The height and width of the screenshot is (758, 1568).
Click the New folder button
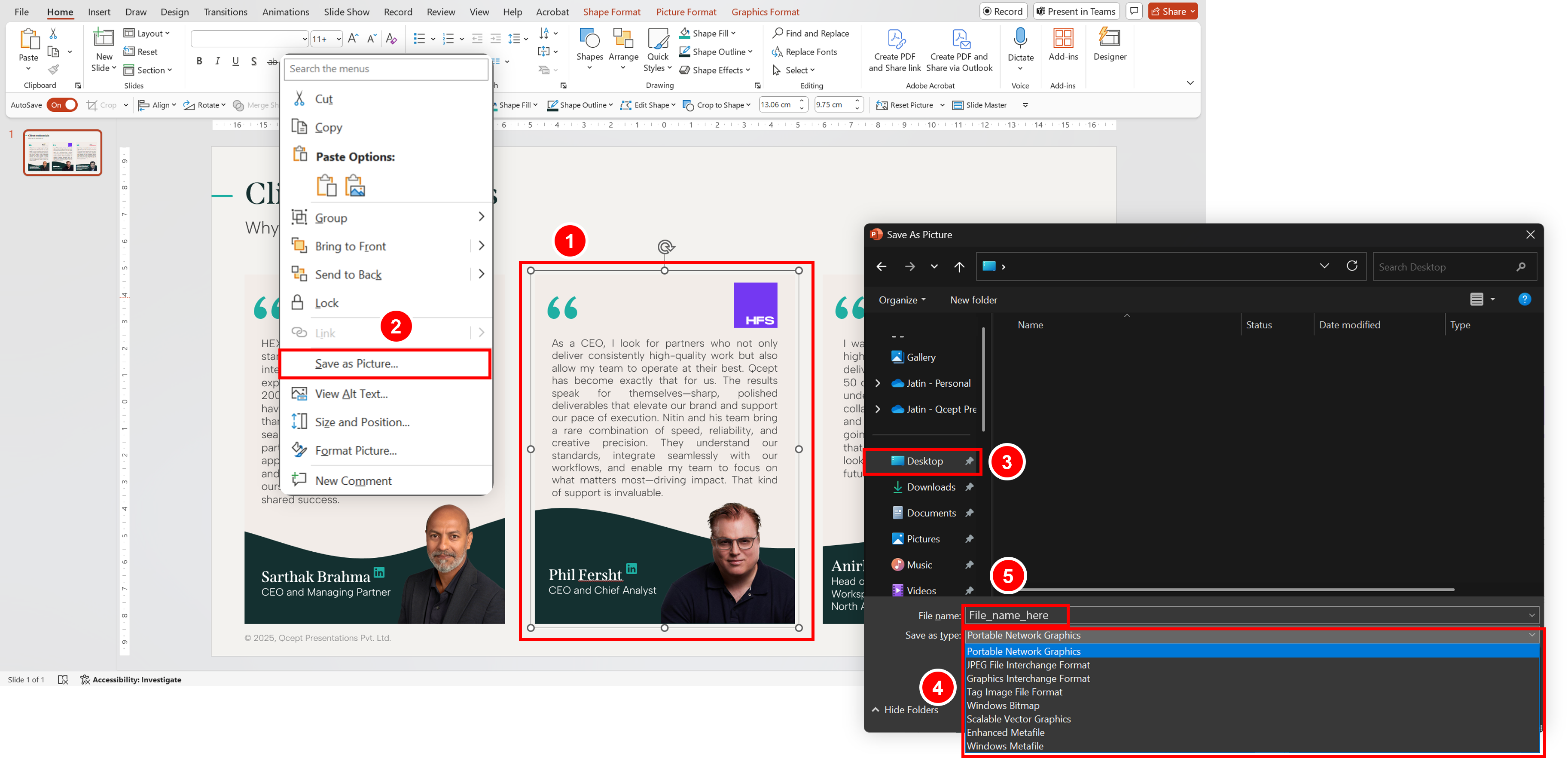pyautogui.click(x=973, y=300)
